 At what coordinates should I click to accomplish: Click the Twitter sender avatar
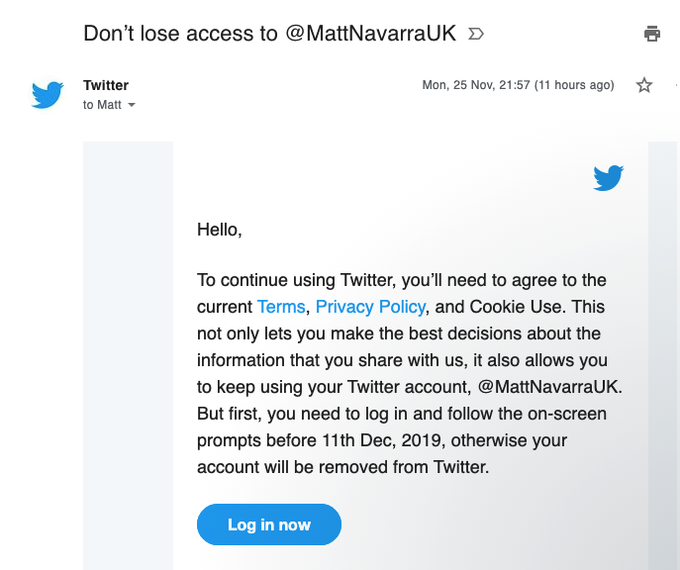coord(47,95)
